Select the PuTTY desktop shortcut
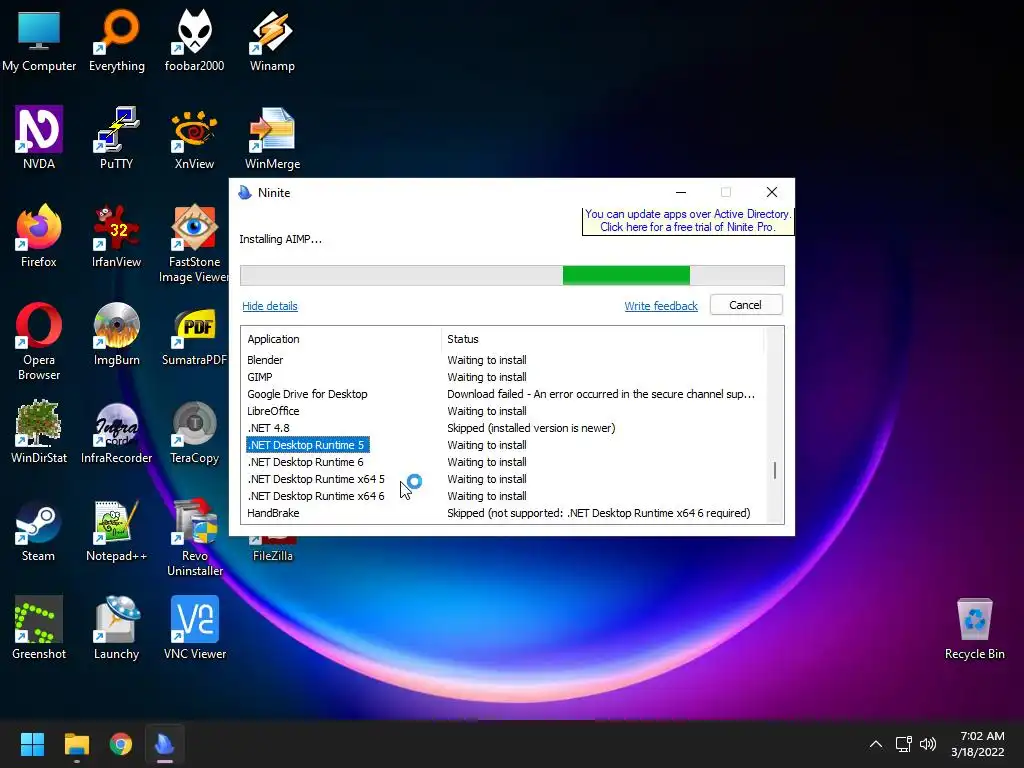The height and width of the screenshot is (768, 1024). [x=117, y=138]
